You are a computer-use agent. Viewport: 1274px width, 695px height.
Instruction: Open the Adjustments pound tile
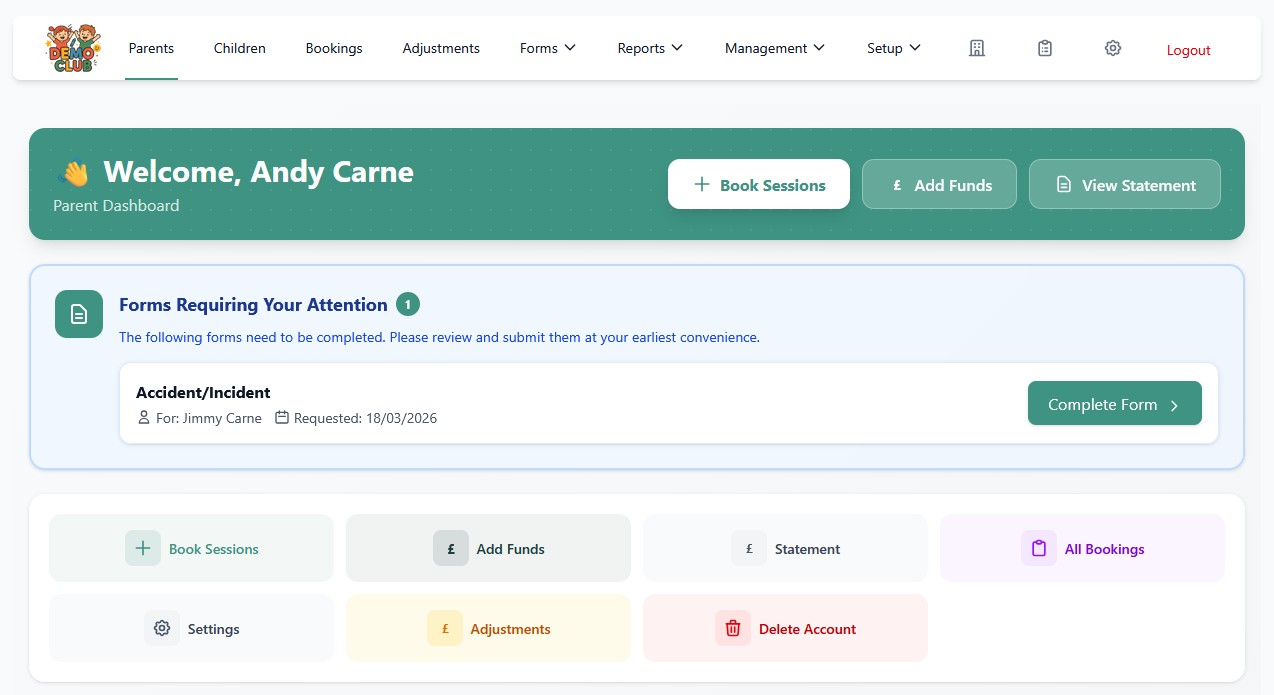pos(488,629)
